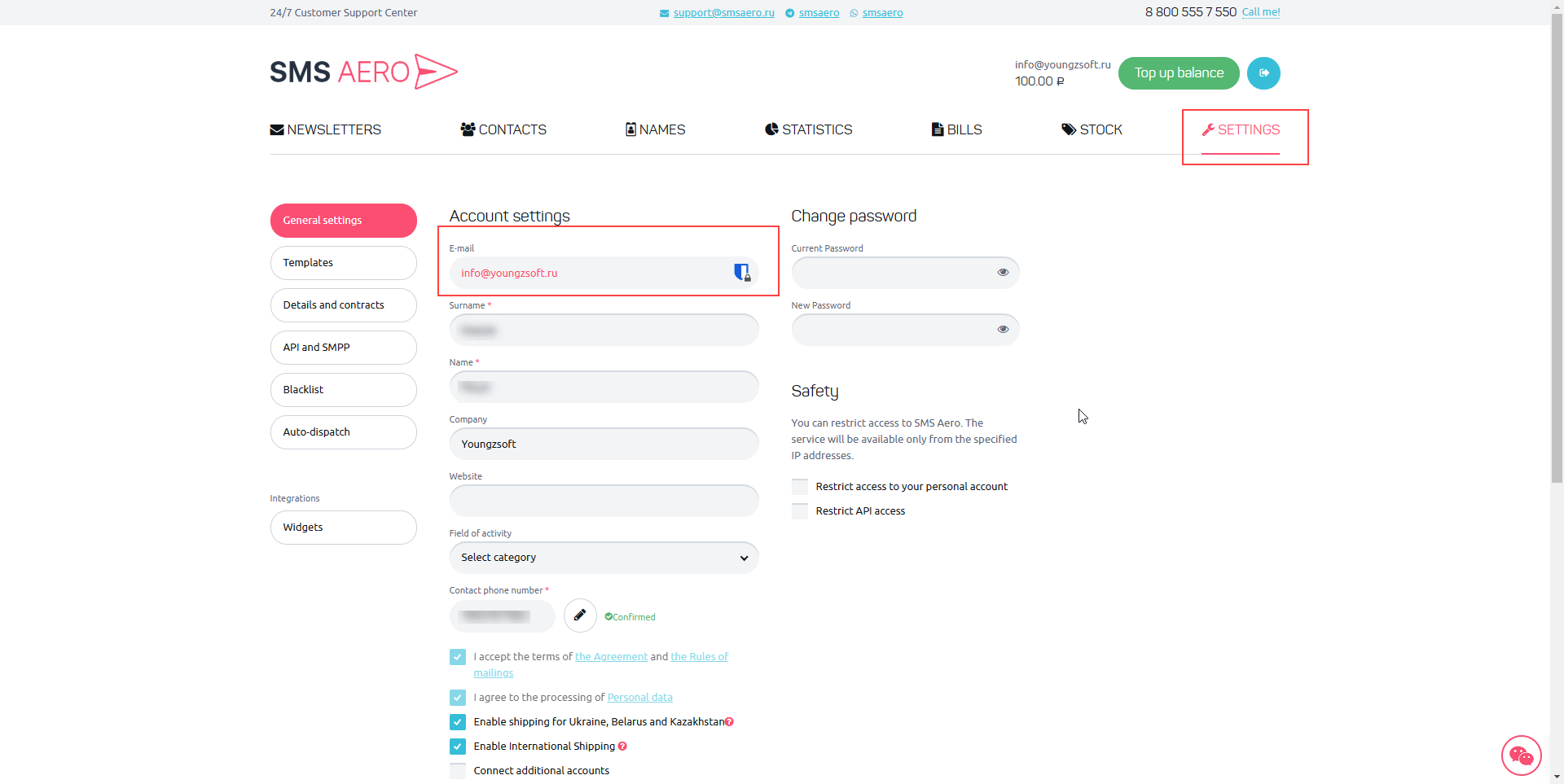Reveal the New Password via eye icon
Screen dimensions: 1564x784
click(1003, 330)
